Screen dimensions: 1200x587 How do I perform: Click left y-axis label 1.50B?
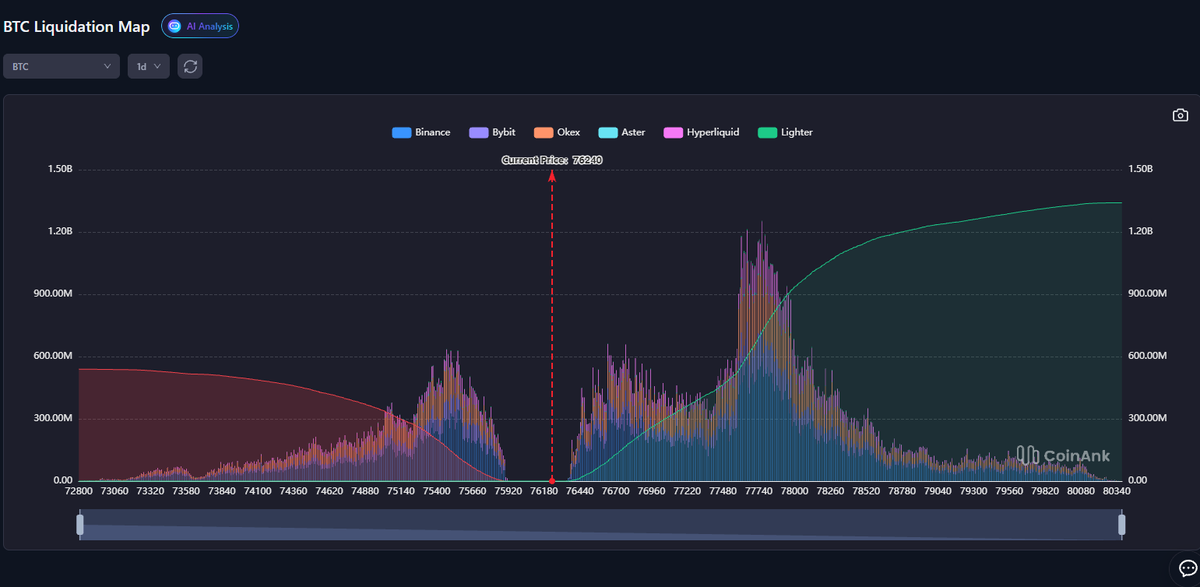pyautogui.click(x=60, y=169)
